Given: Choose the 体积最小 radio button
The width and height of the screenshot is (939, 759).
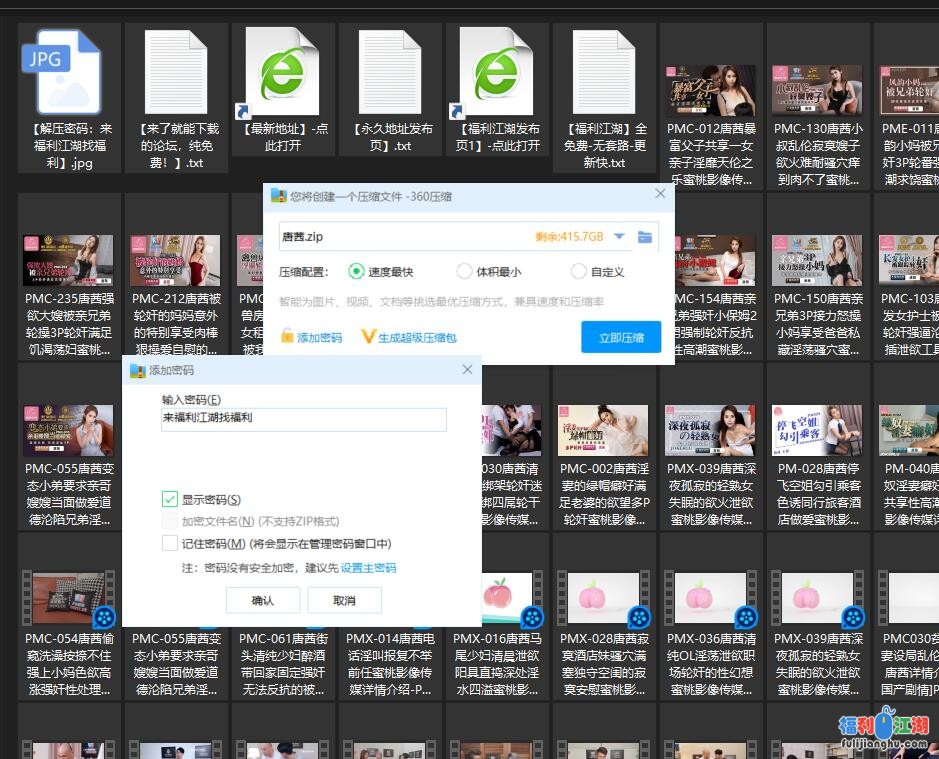Looking at the screenshot, I should tap(464, 271).
